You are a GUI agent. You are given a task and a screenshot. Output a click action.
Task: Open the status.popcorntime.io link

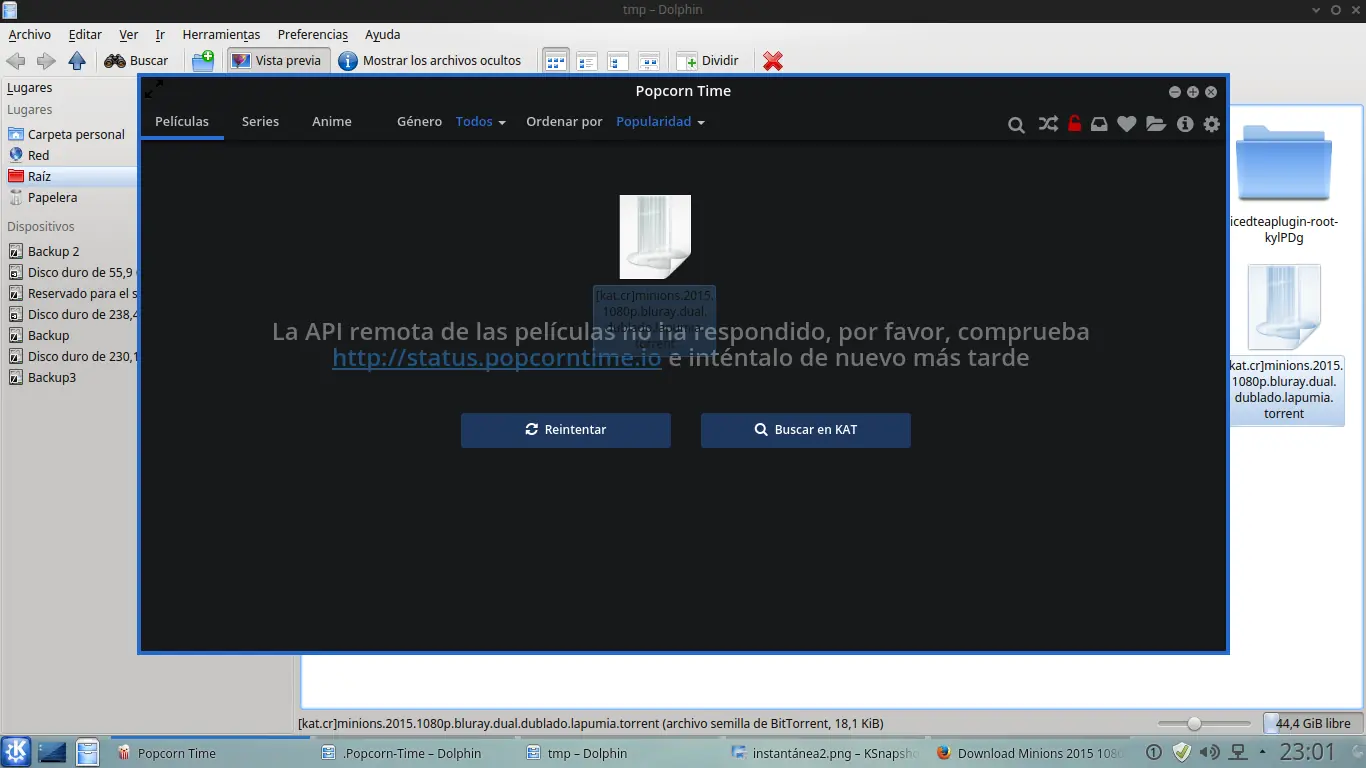(x=497, y=357)
